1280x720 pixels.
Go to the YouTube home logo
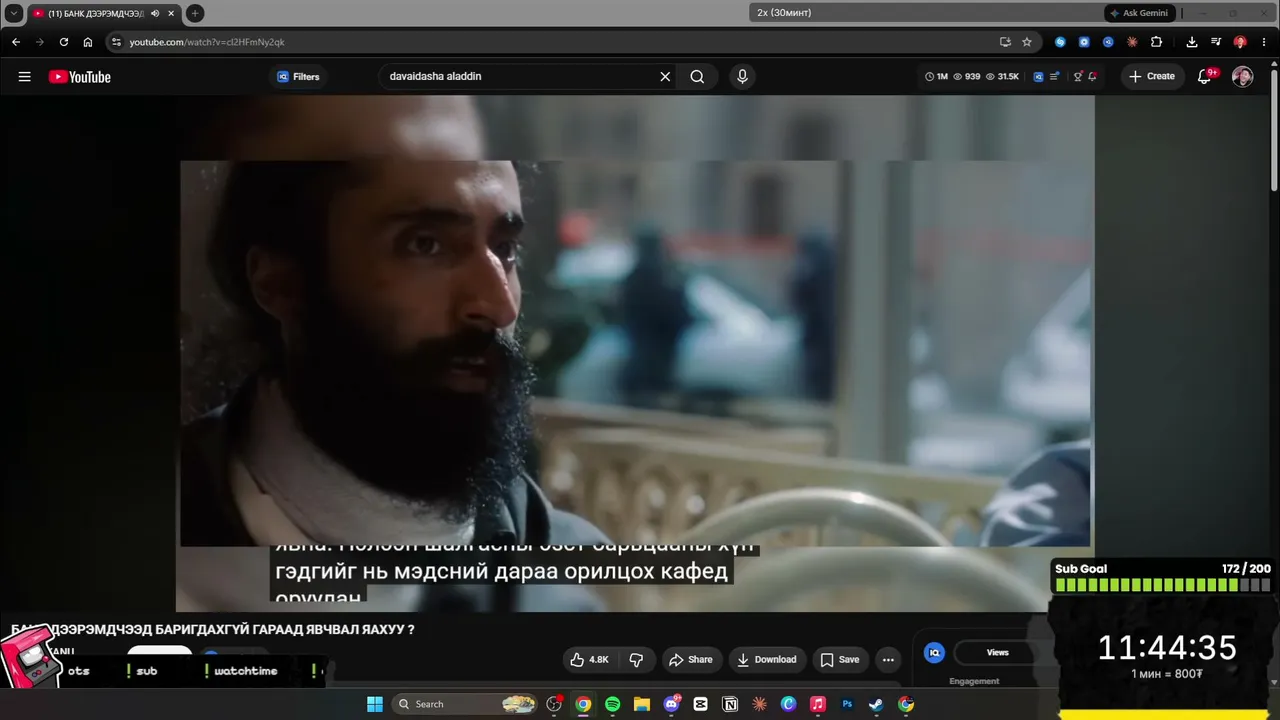(80, 77)
